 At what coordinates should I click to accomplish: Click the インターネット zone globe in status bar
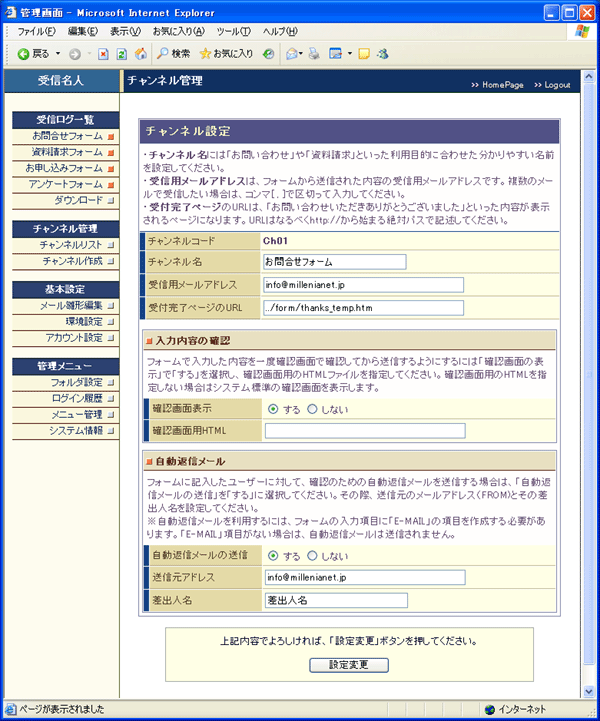coord(490,710)
